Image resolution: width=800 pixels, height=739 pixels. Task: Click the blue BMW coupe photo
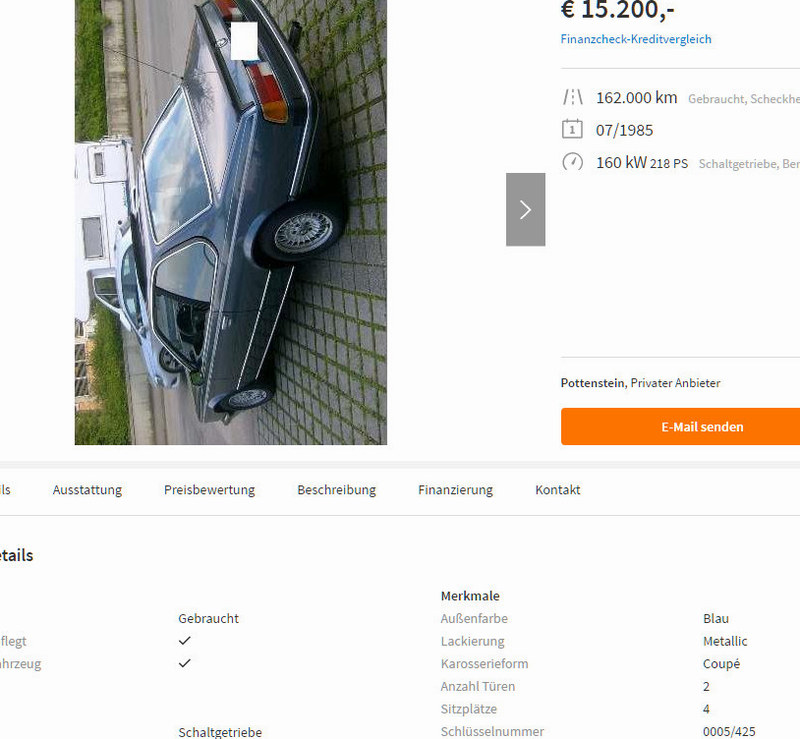231,222
